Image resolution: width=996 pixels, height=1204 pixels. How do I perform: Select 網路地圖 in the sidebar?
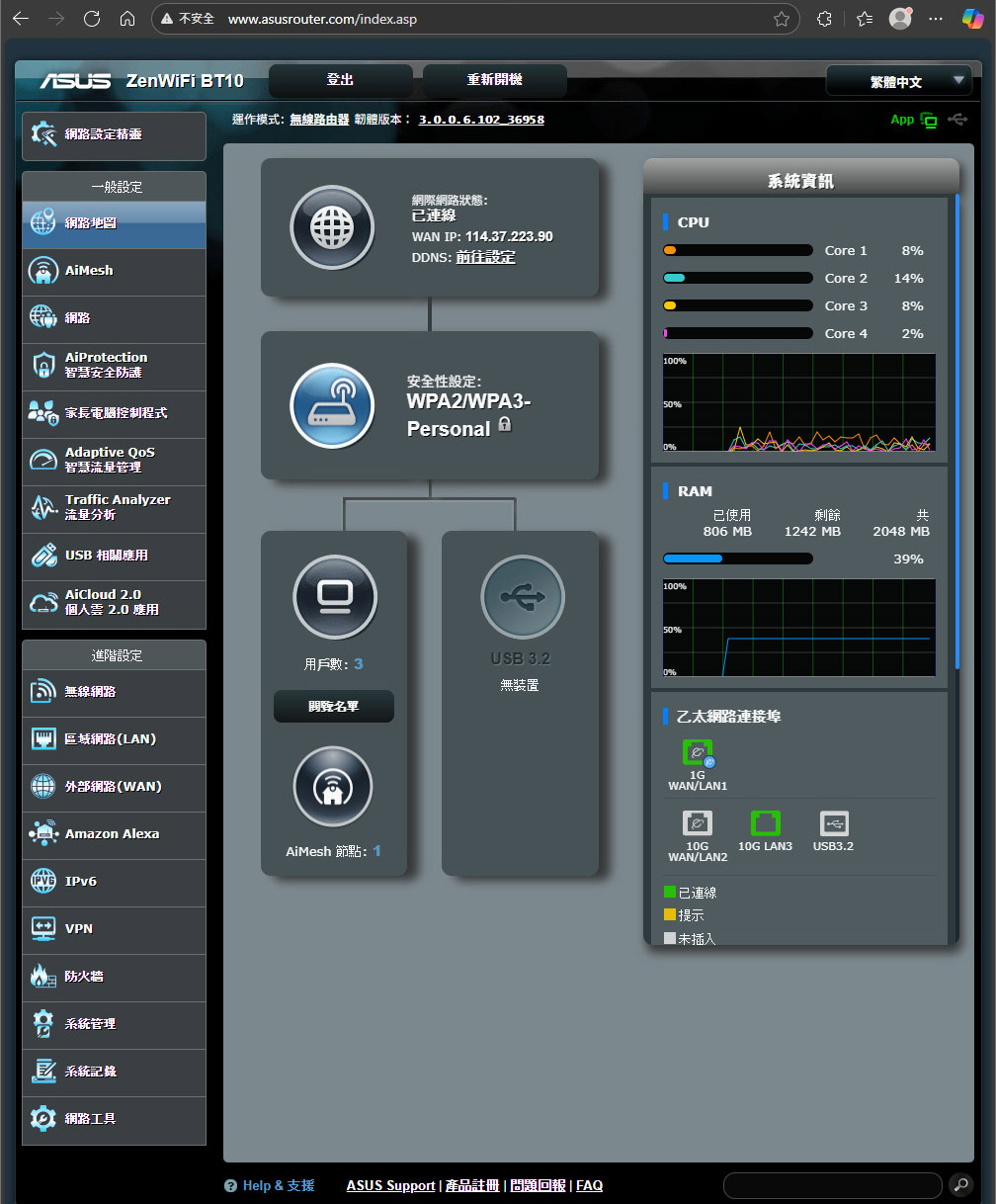click(x=114, y=224)
